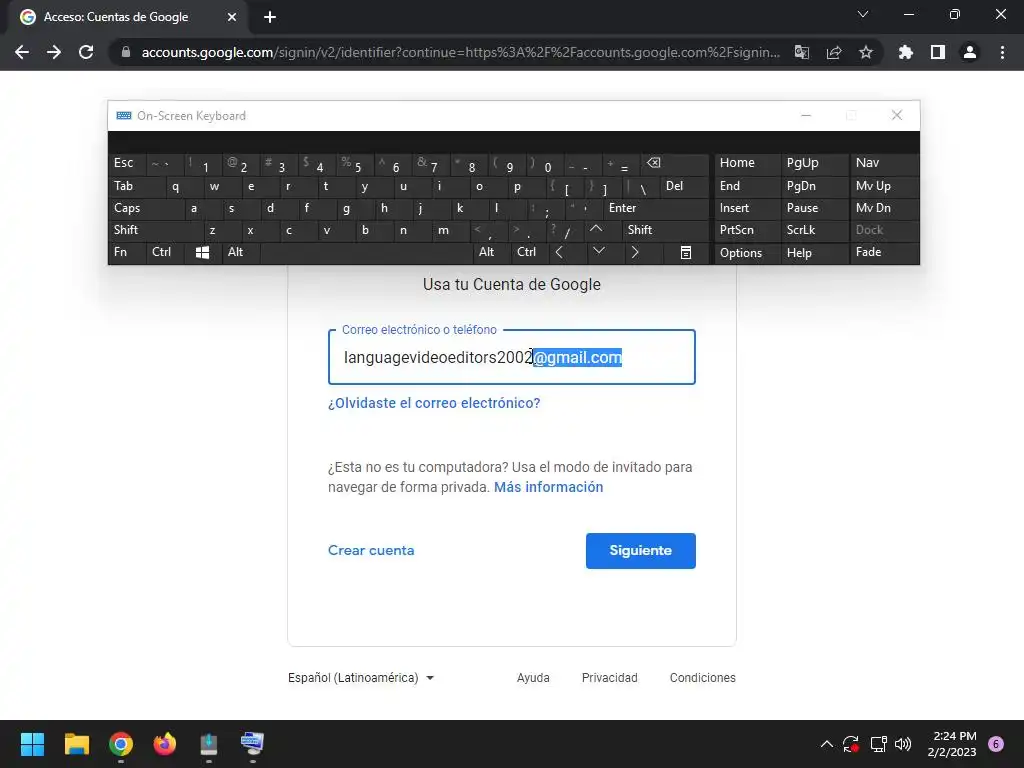Click the left arrow key on On-Screen Keyboard
Viewport: 1024px width, 768px height.
(x=560, y=252)
